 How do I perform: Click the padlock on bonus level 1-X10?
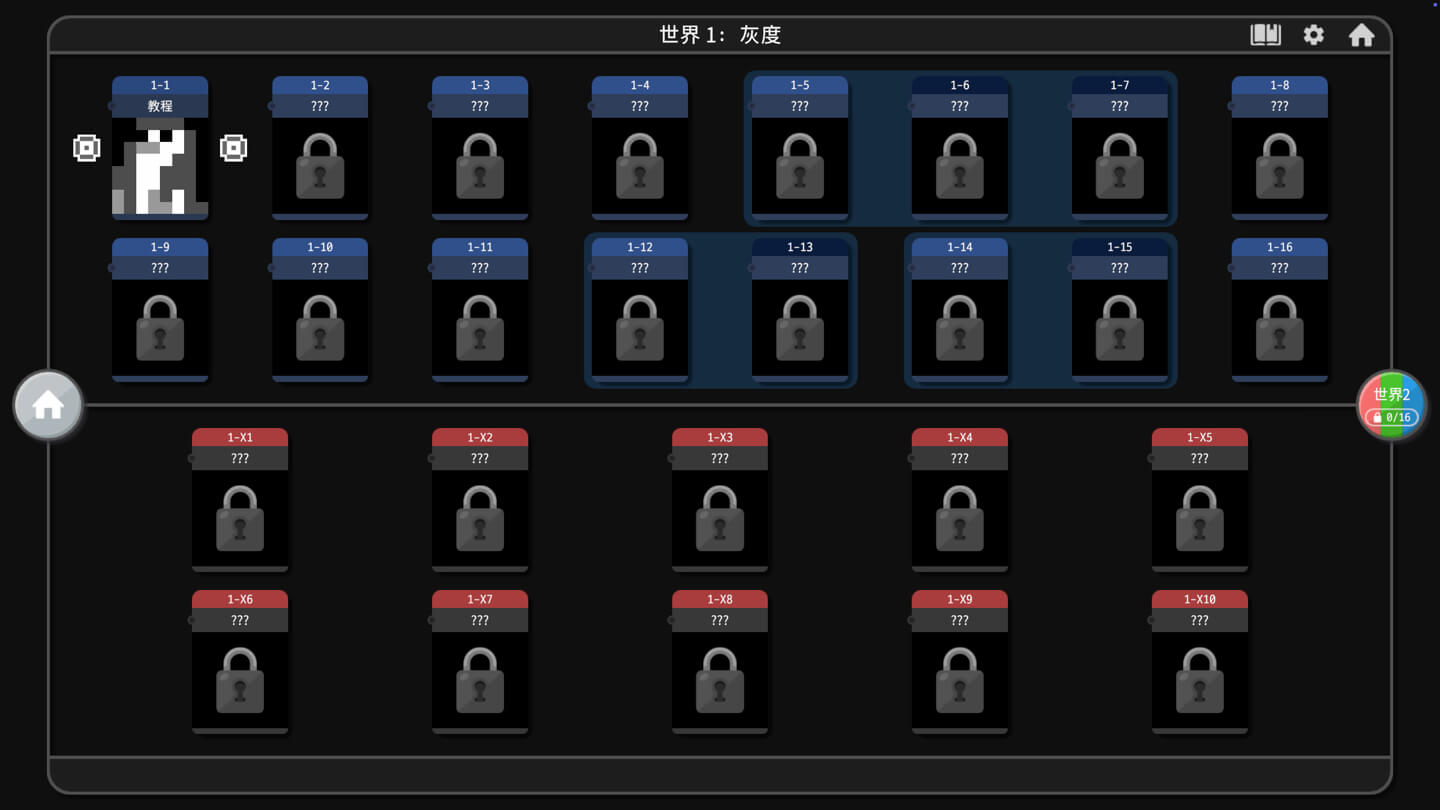coord(1200,680)
